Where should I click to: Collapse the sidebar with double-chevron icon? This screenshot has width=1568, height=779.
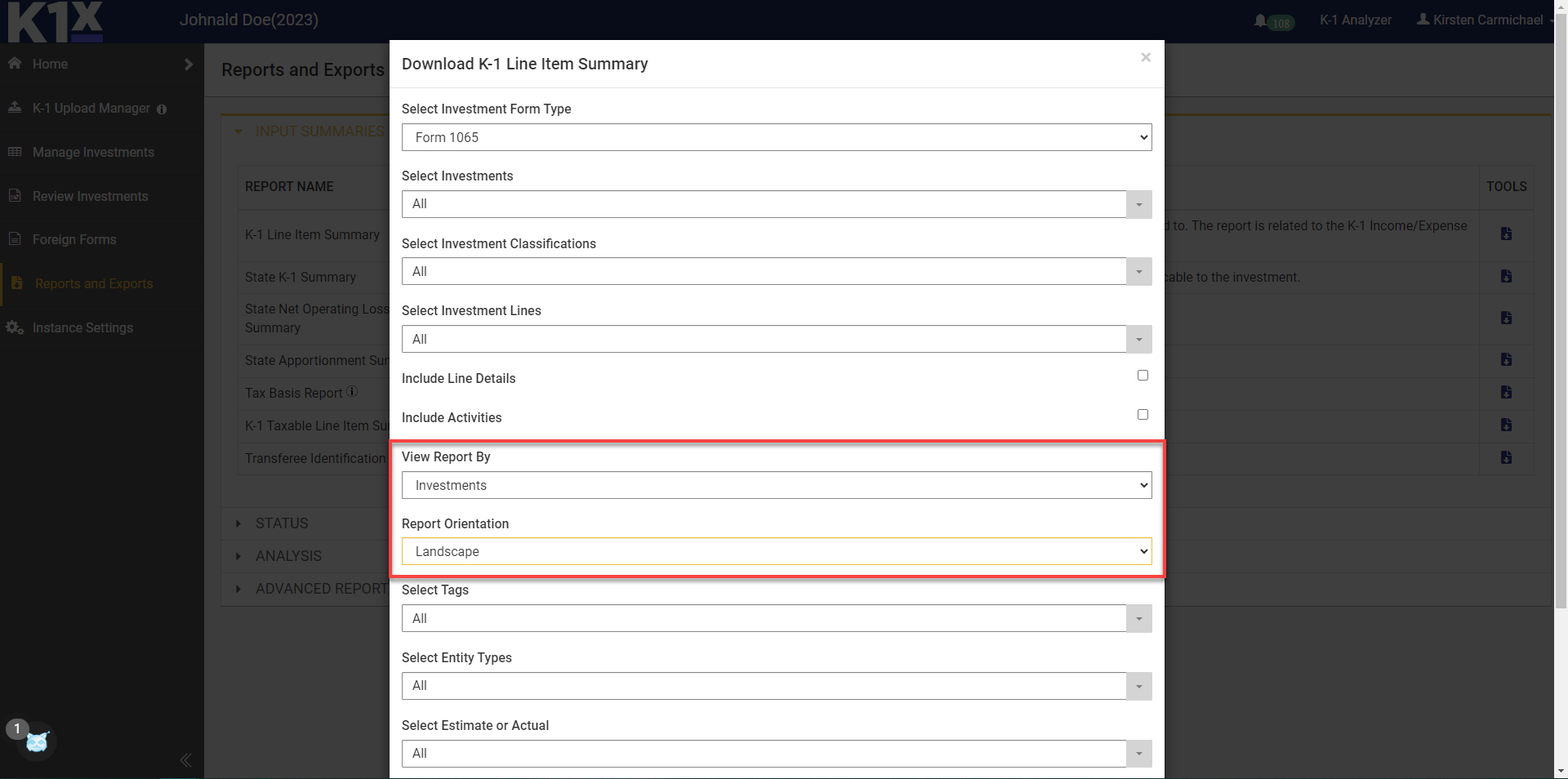(185, 760)
